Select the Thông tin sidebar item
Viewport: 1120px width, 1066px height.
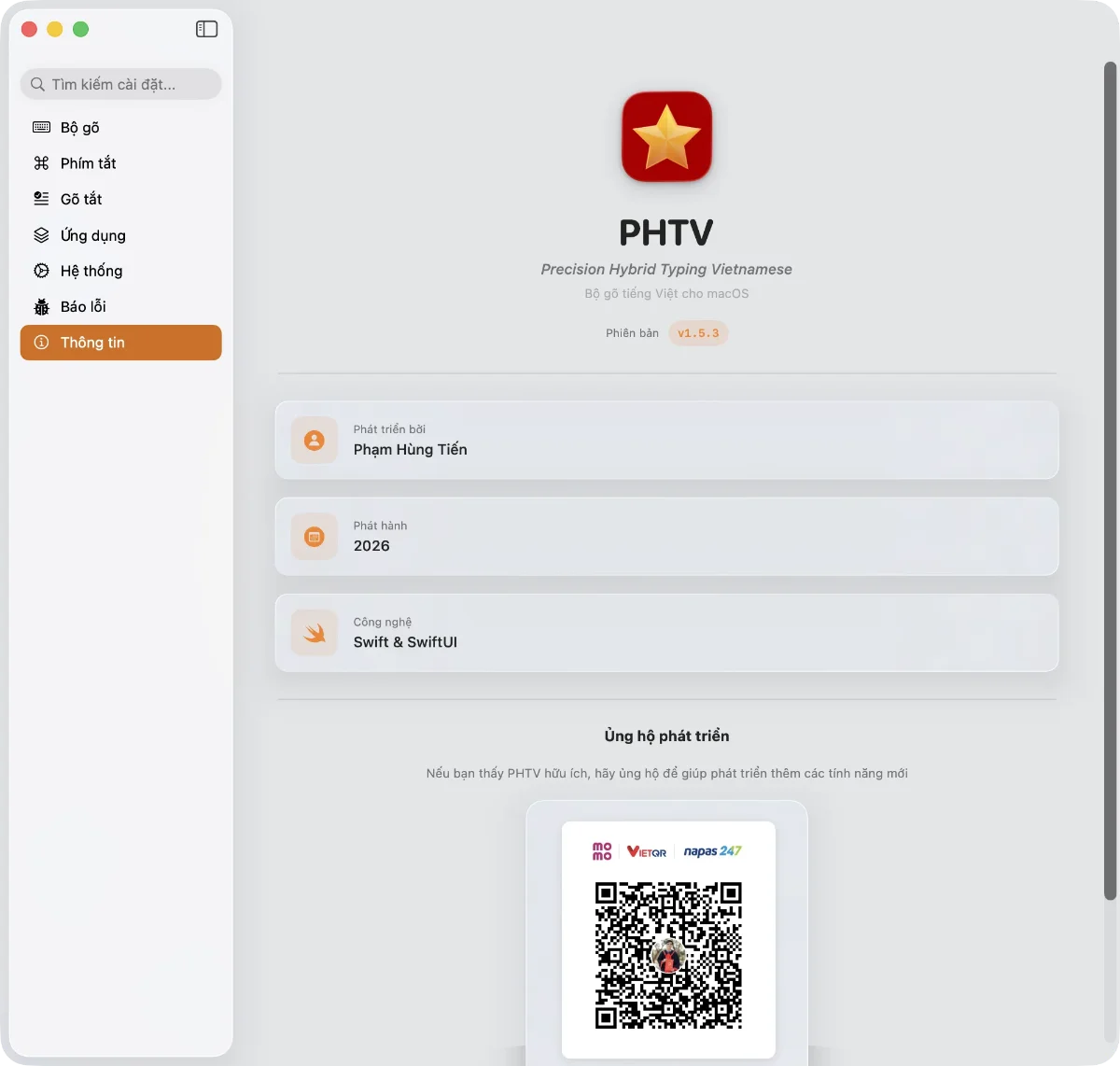tap(120, 343)
